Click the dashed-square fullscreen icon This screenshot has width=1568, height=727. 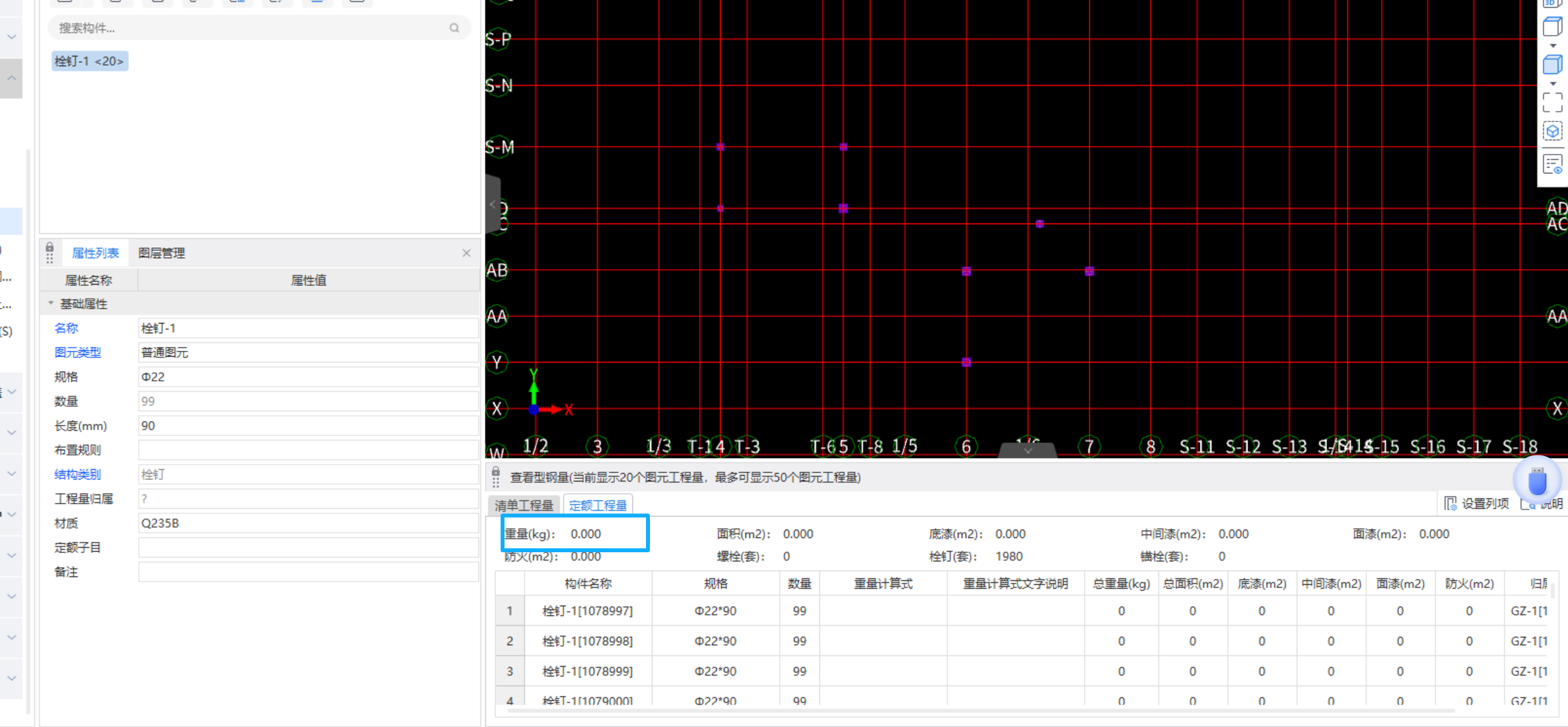coord(1552,102)
